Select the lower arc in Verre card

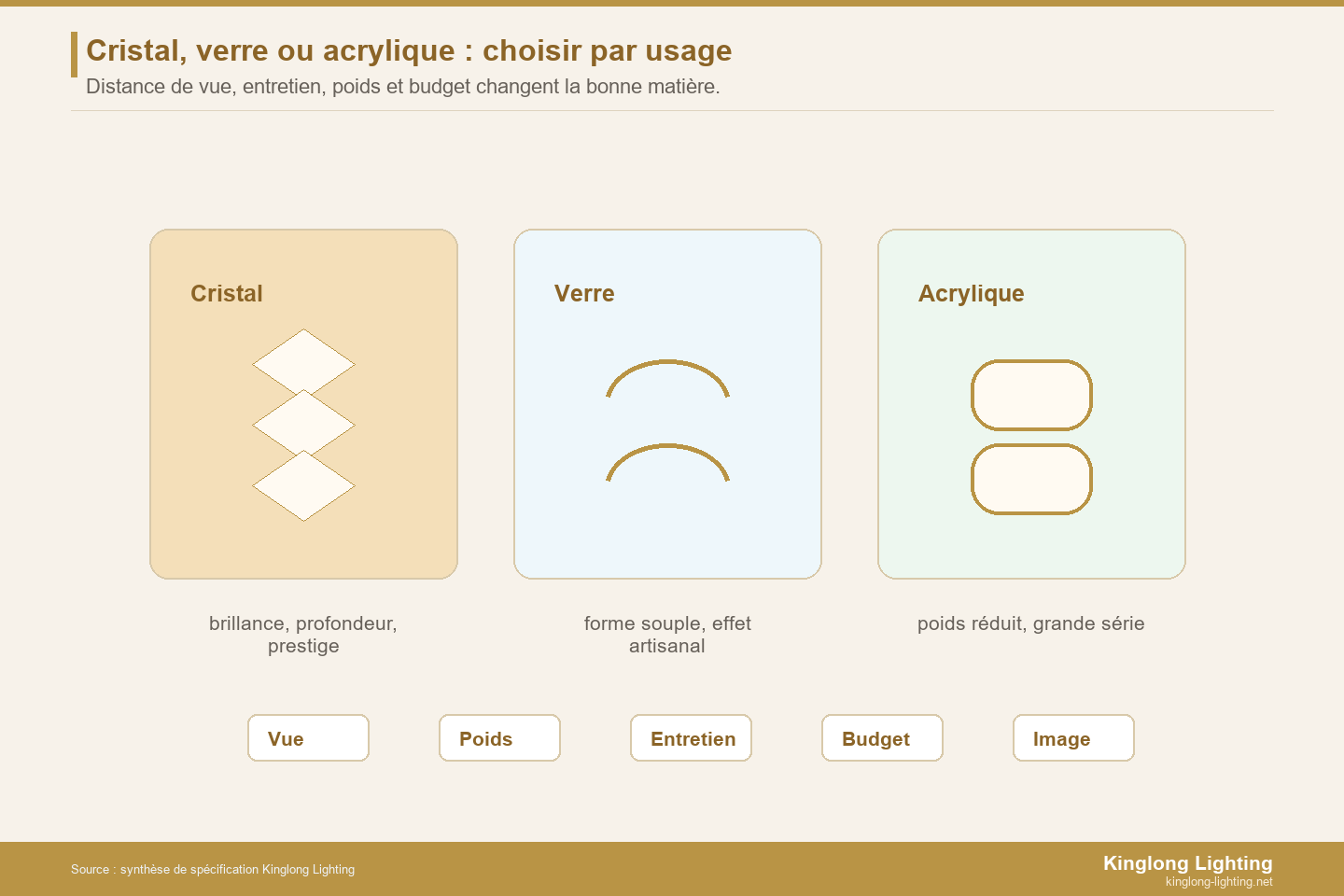tap(667, 462)
